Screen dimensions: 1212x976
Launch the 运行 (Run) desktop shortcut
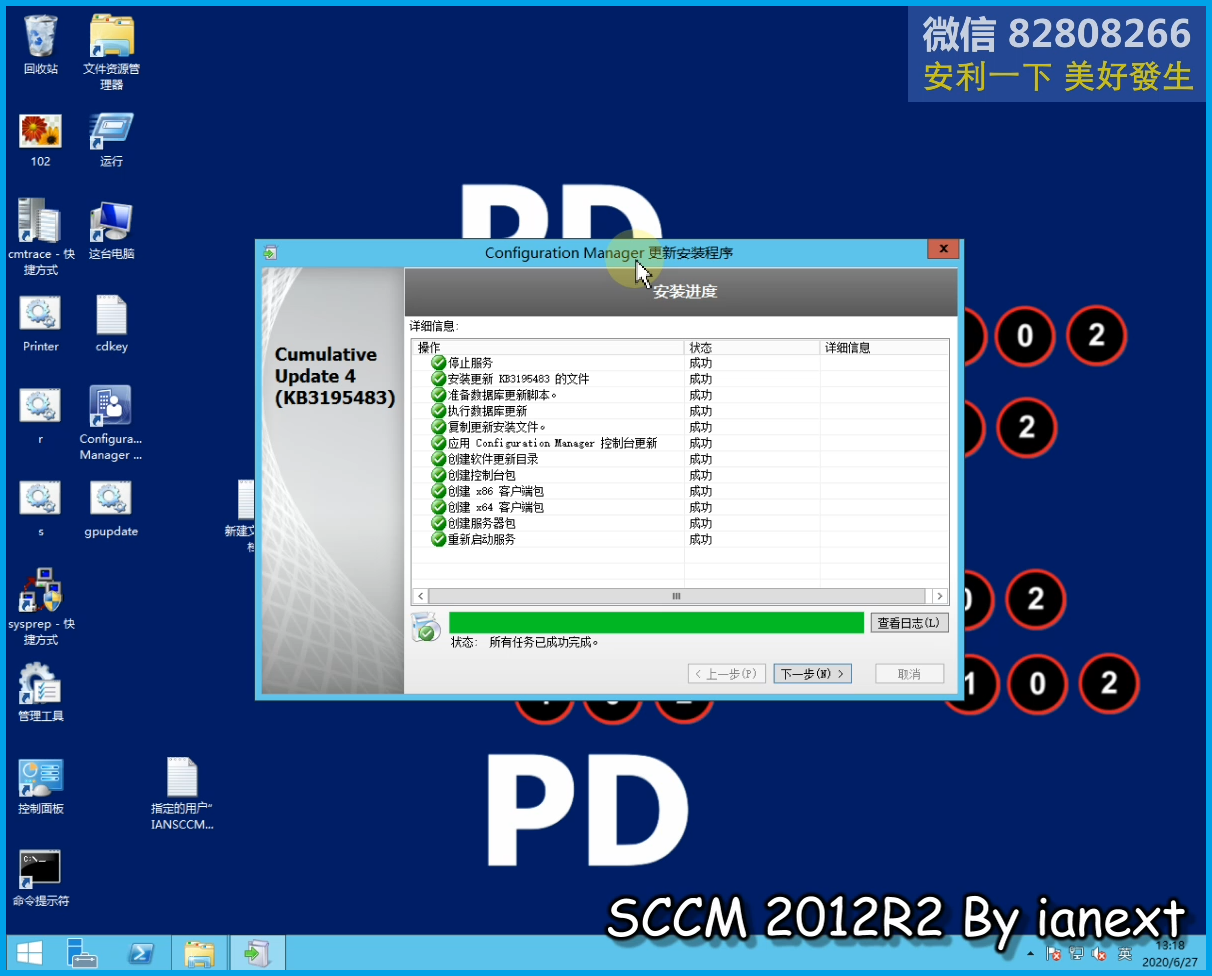click(111, 139)
